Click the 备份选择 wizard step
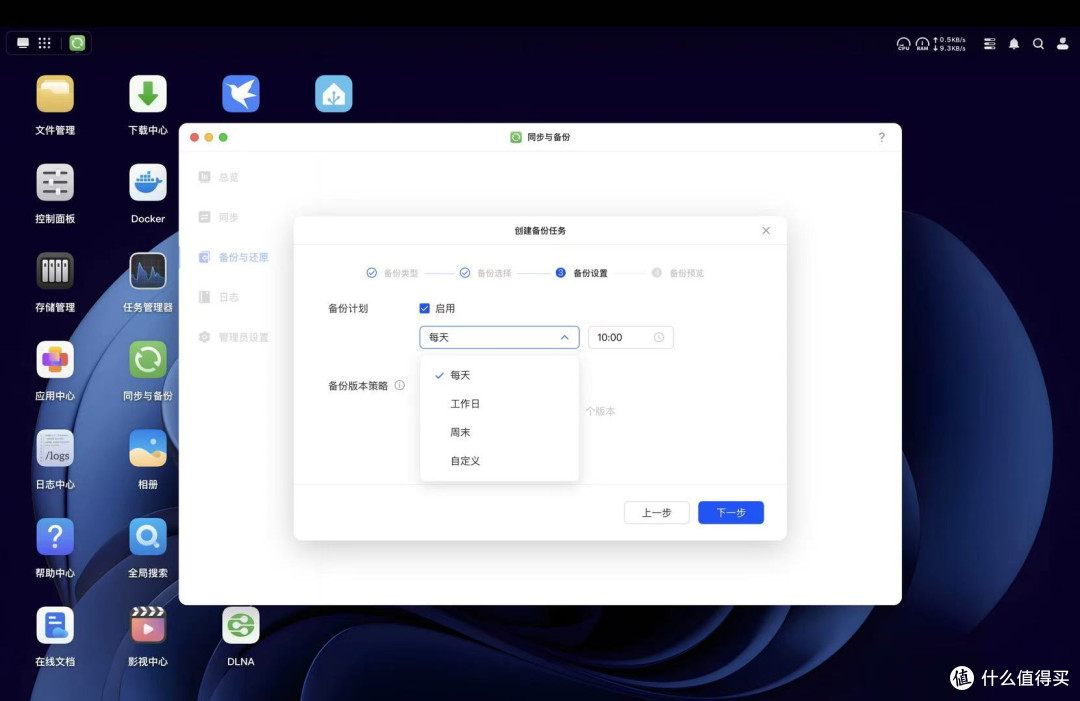The image size is (1080, 701). point(486,273)
